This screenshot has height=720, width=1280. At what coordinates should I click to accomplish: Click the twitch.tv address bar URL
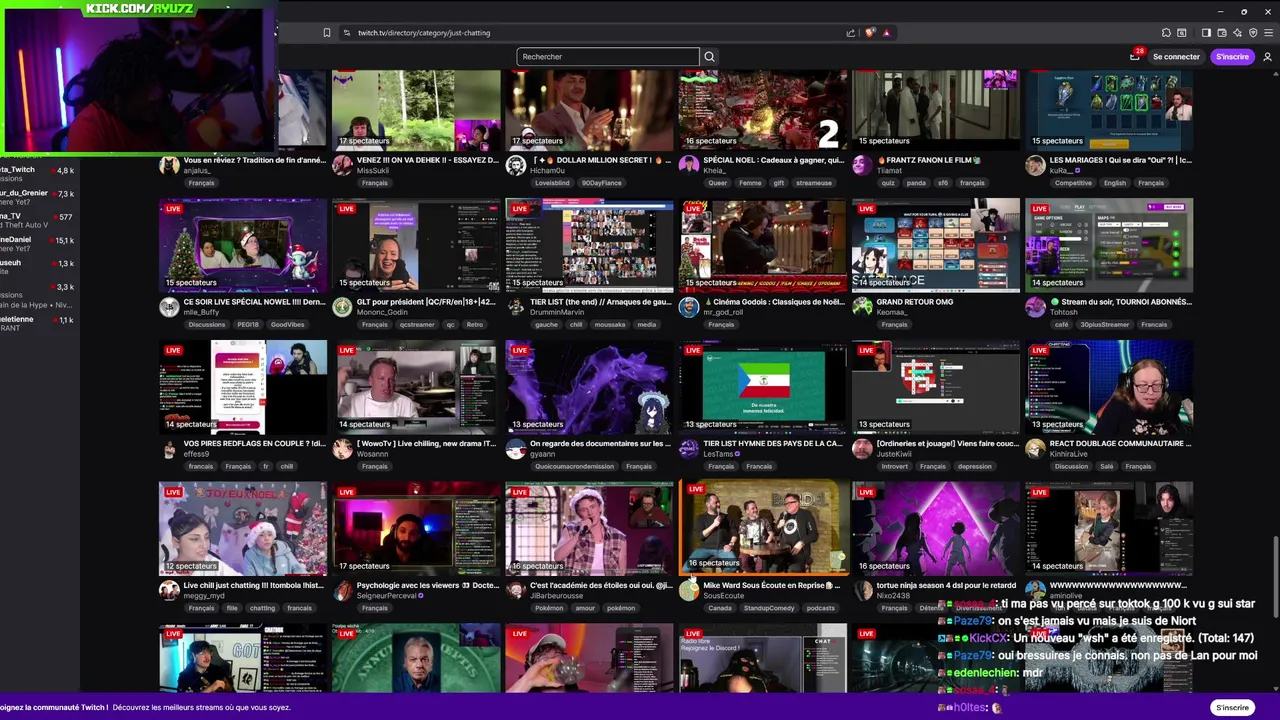(424, 33)
